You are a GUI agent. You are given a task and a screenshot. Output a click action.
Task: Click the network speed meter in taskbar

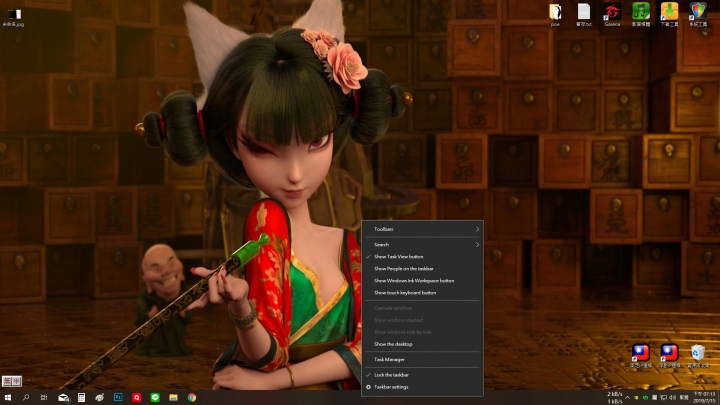[x=614, y=398]
